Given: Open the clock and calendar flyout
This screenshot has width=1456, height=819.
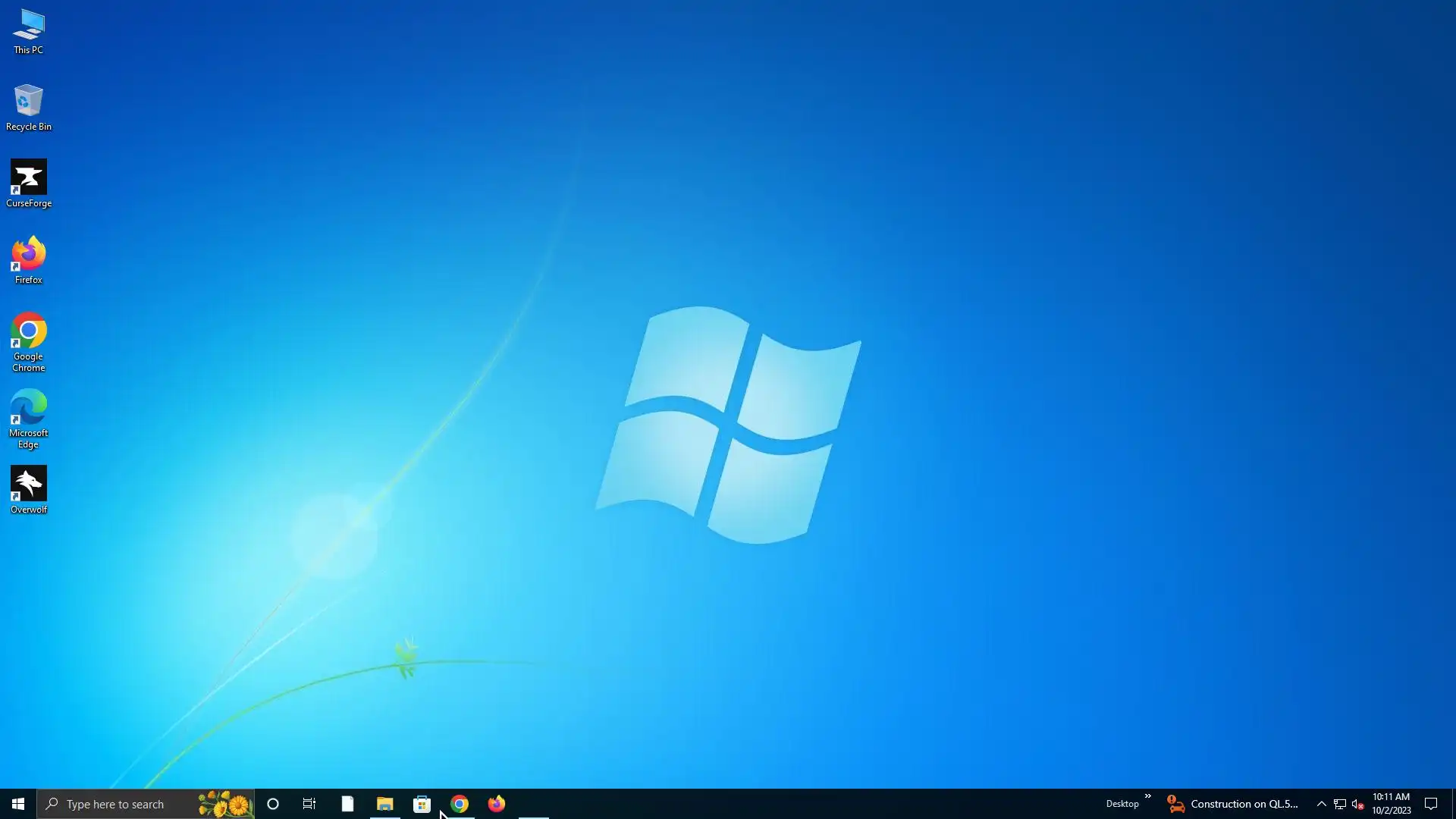Looking at the screenshot, I should [1391, 804].
